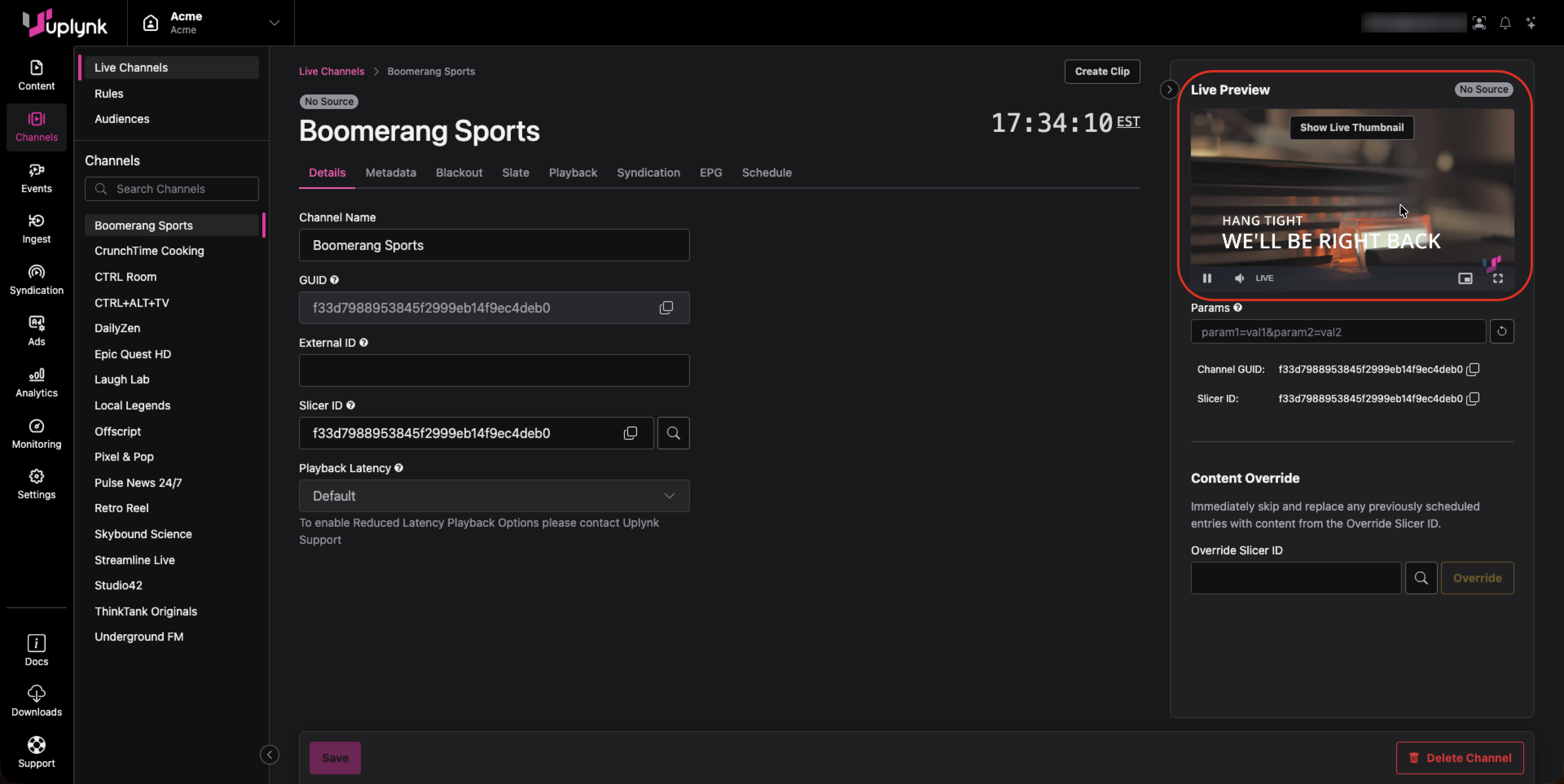Open the notifications bell
Viewport: 1564px width, 784px height.
(x=1505, y=23)
